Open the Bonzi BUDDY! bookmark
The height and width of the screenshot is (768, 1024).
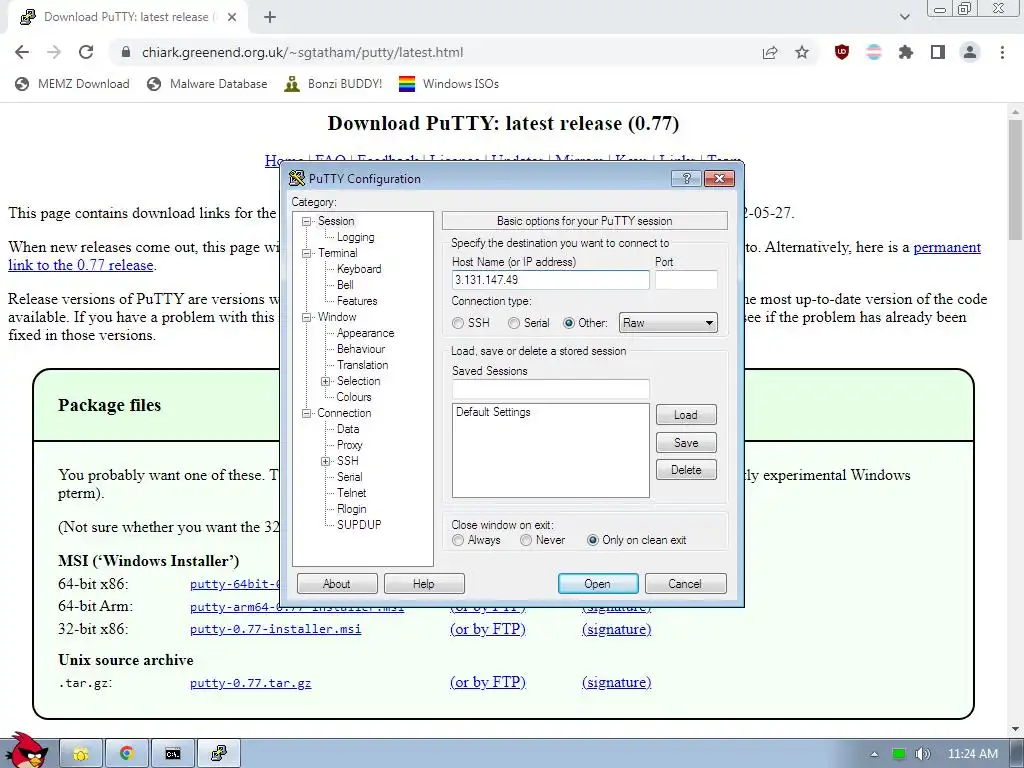[x=333, y=84]
